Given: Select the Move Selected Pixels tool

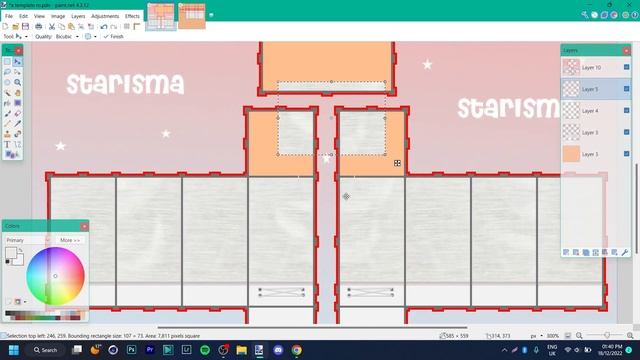Looking at the screenshot, I should (17, 62).
